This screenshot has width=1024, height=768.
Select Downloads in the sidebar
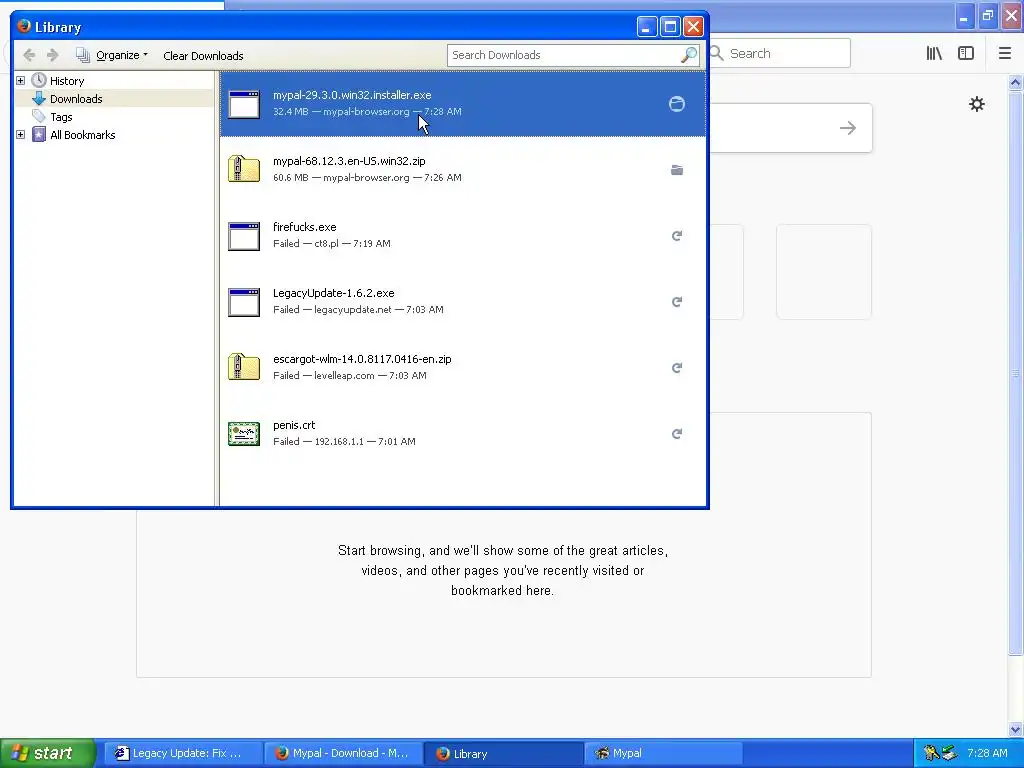pos(76,99)
